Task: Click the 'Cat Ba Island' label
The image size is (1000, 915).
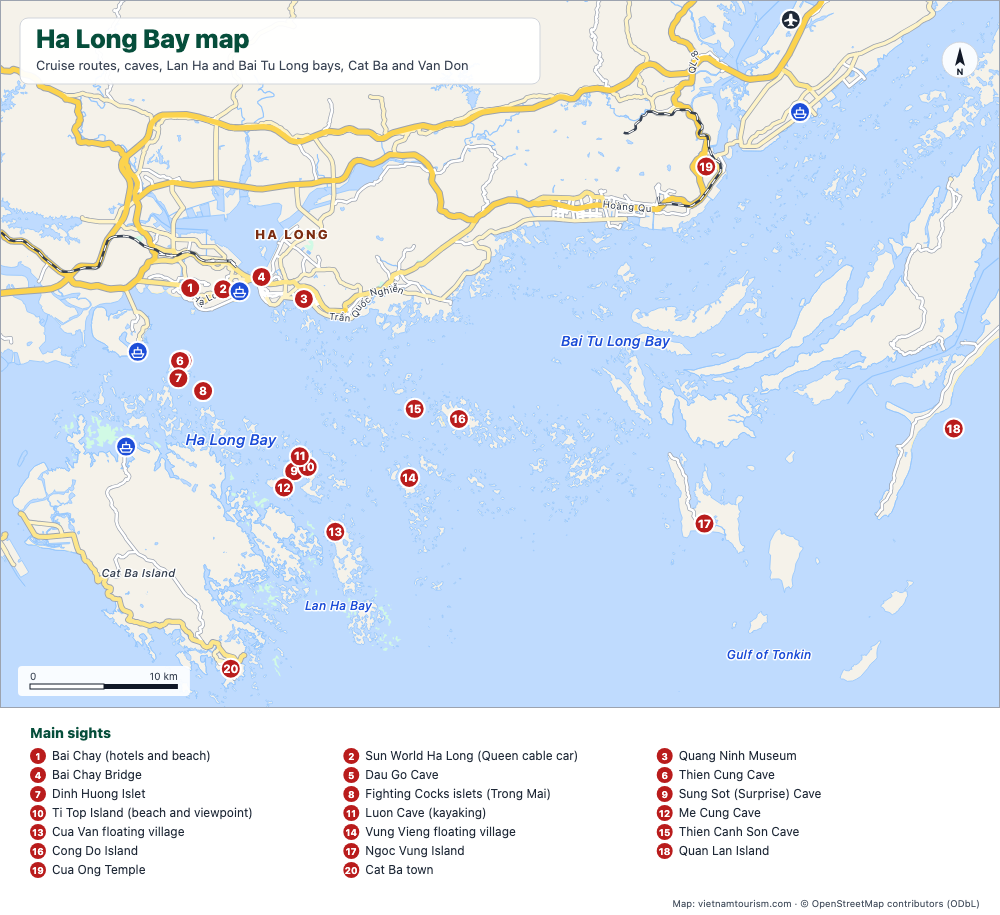Action: click(138, 573)
